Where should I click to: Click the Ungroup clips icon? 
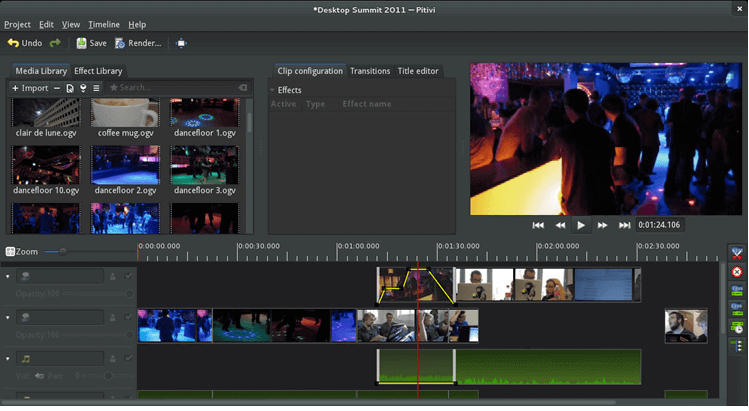click(737, 309)
